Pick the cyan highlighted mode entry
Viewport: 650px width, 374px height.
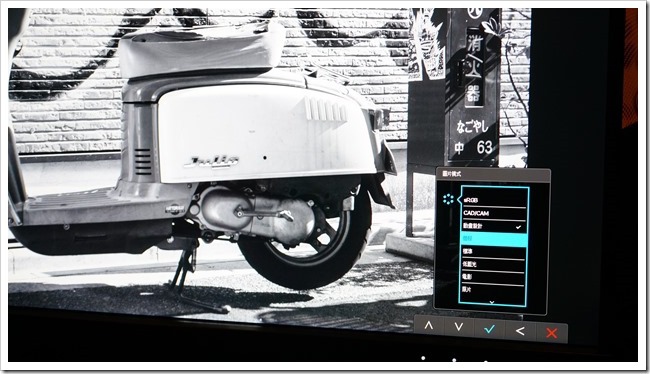(x=493, y=239)
